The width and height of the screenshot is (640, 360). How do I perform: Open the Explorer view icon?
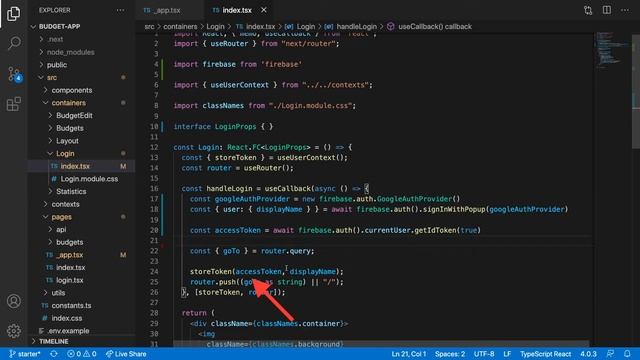click(x=13, y=13)
